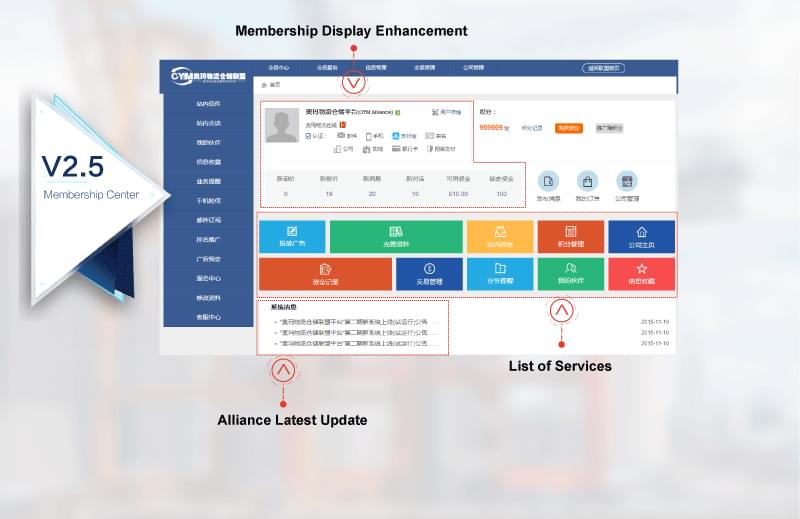Click the shield guaranteed payment icon
Image resolution: width=800 pixels, height=519 pixels.
pos(430,149)
